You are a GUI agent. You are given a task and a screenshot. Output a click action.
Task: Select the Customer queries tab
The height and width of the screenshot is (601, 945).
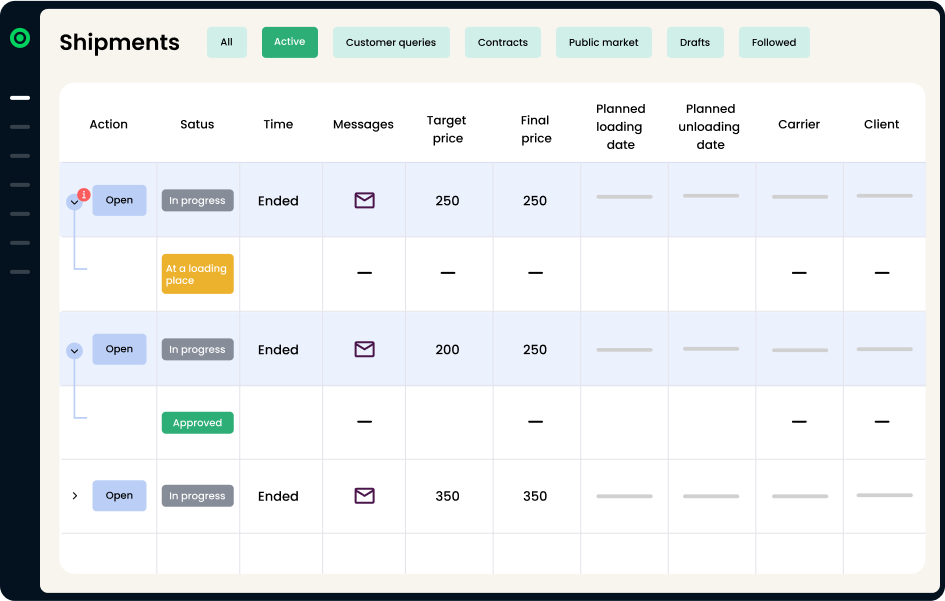tap(391, 42)
